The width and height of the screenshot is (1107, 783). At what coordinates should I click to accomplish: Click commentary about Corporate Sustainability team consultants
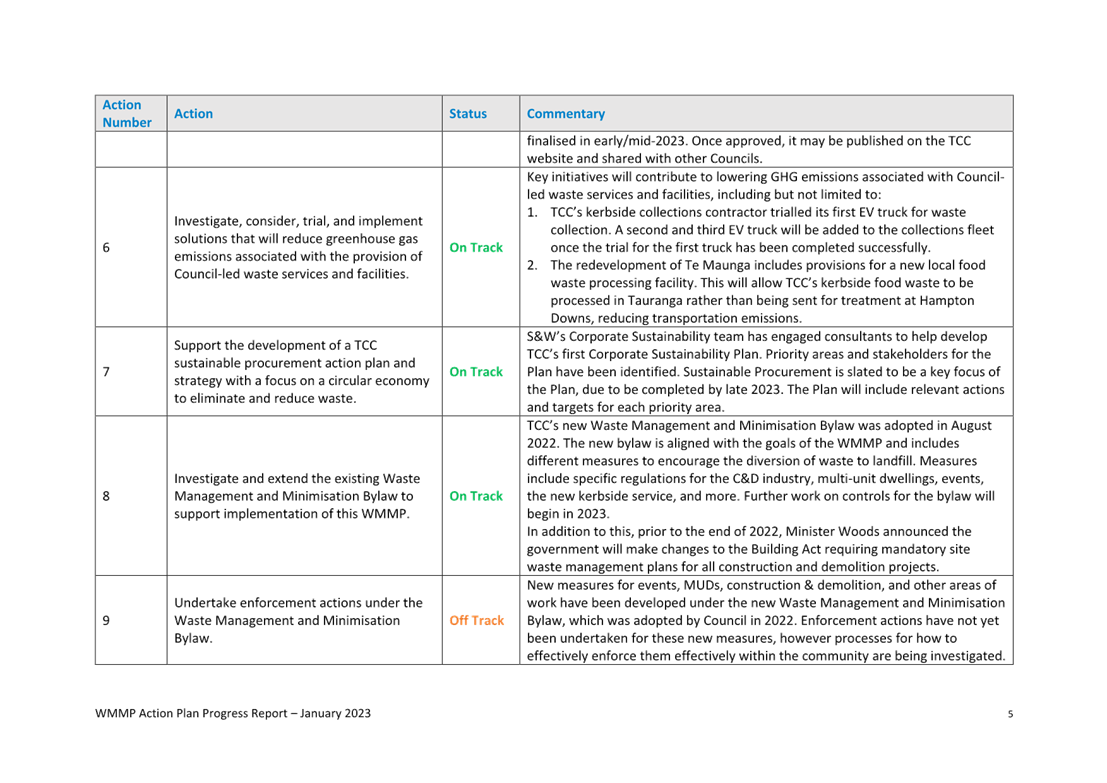click(765, 371)
